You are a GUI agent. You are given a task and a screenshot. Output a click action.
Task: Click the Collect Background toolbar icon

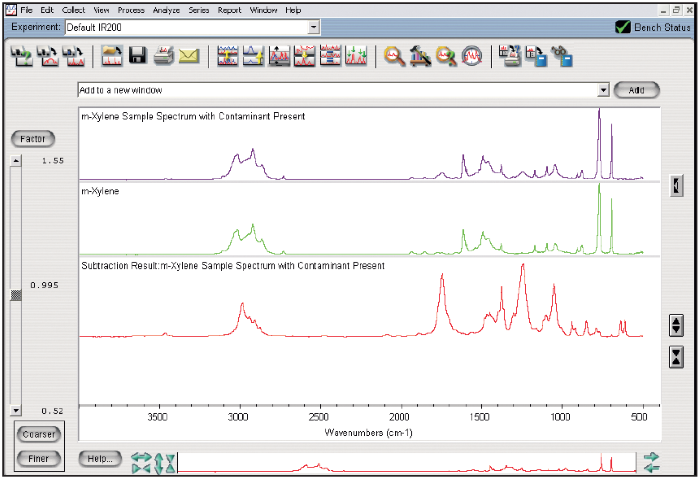(48, 57)
